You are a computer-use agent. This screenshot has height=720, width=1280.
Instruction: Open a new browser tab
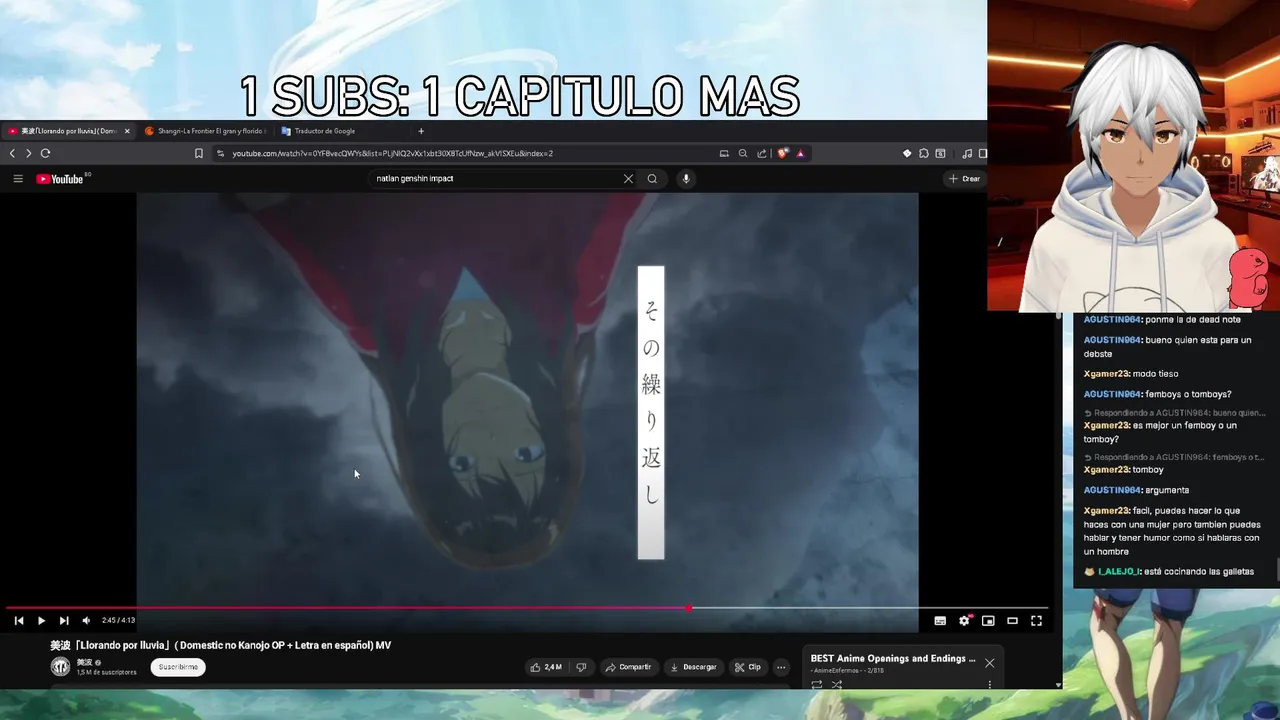point(421,131)
